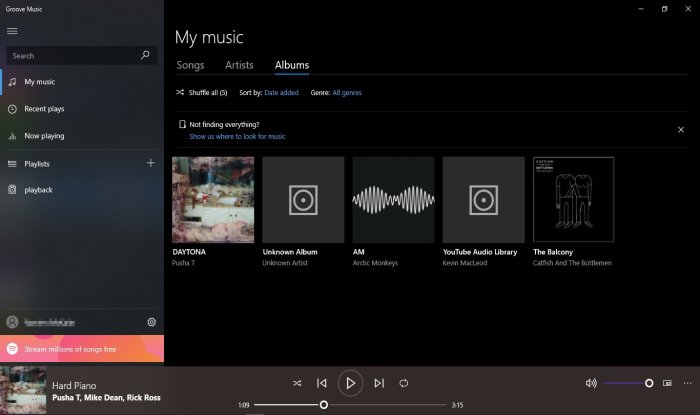This screenshot has width=700, height=415.
Task: Mute audio with speaker icon
Action: (591, 383)
